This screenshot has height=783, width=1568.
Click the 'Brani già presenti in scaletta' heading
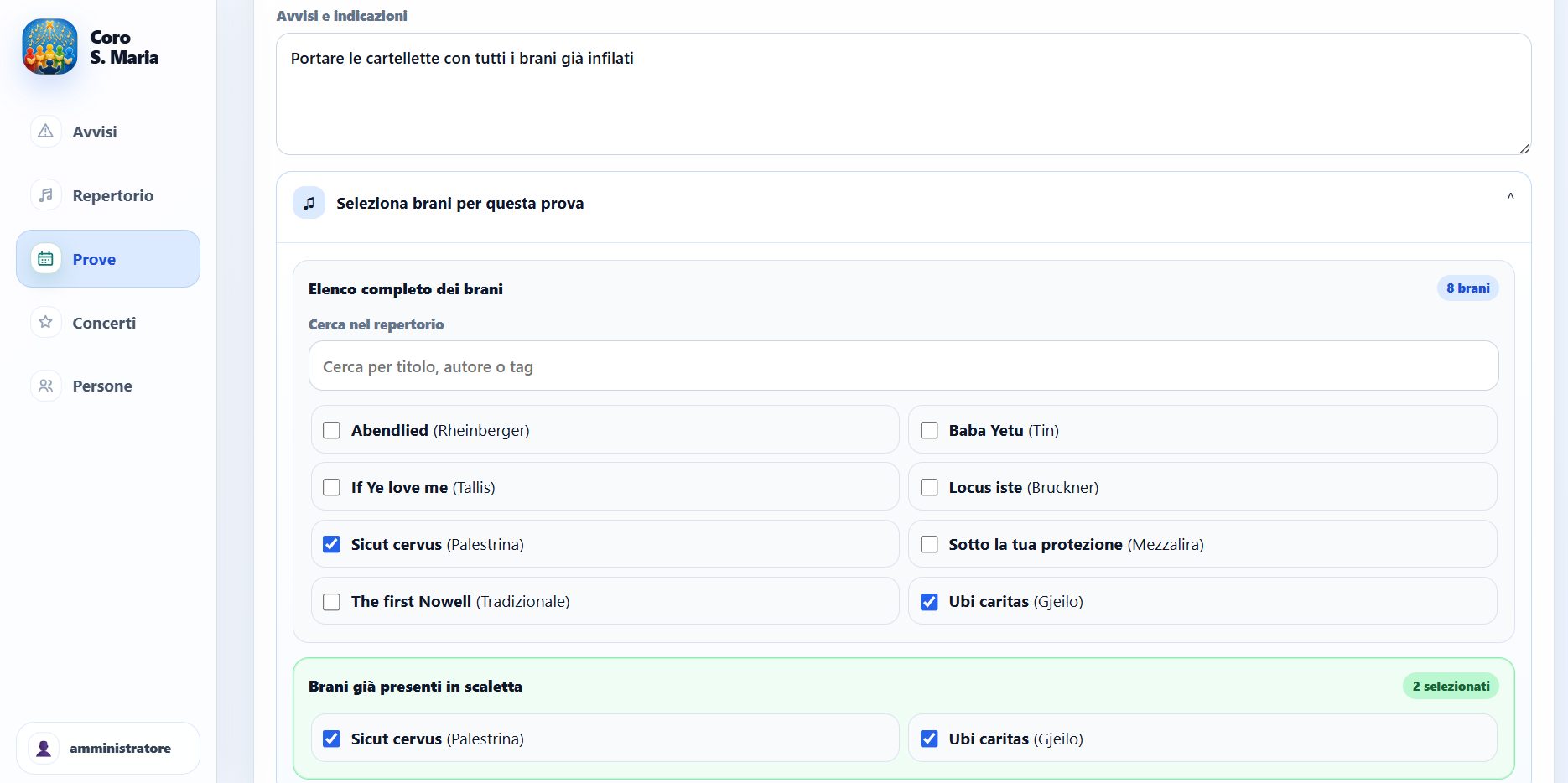[415, 686]
